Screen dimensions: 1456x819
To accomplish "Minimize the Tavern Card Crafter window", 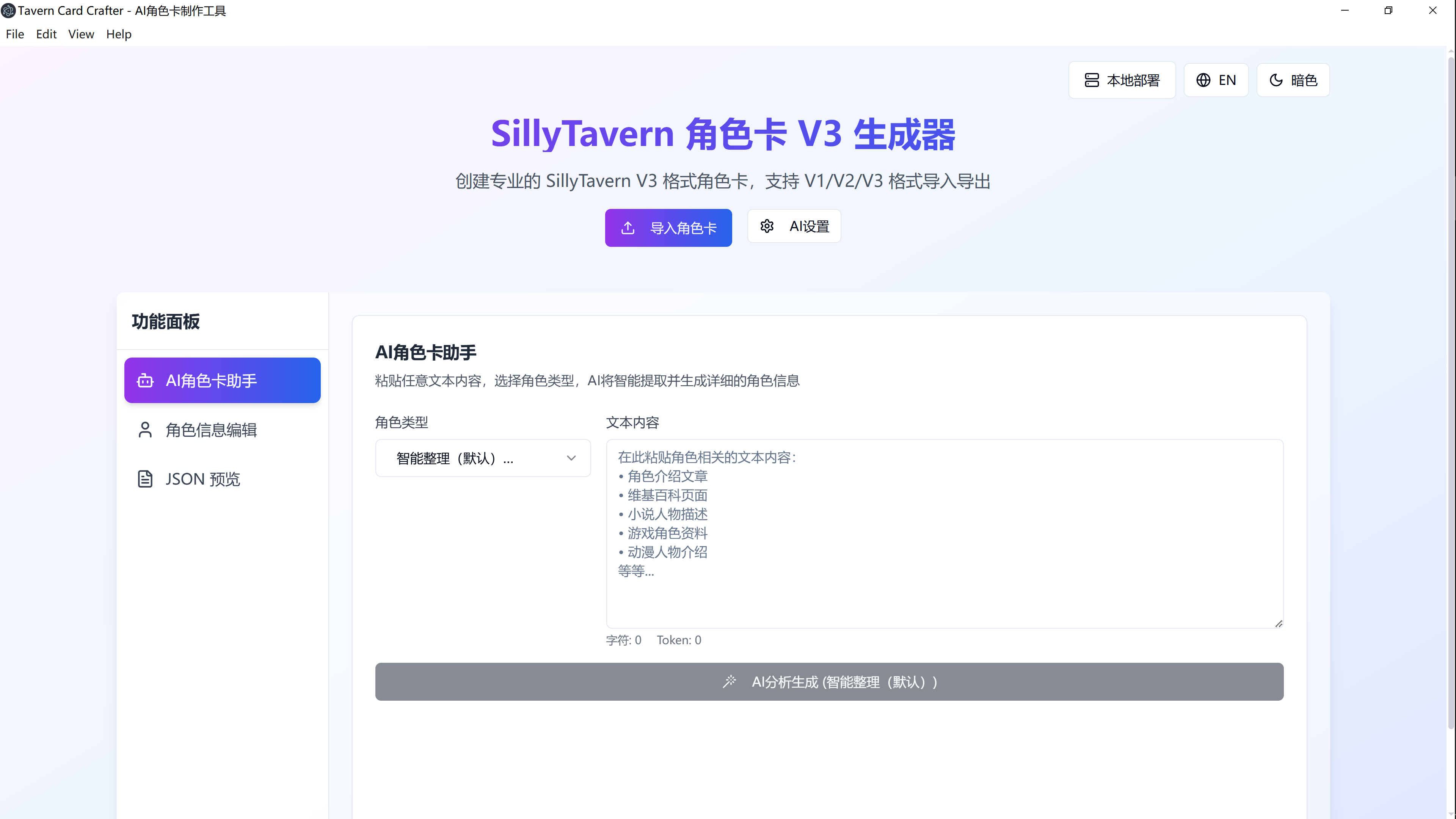I will click(1345, 10).
